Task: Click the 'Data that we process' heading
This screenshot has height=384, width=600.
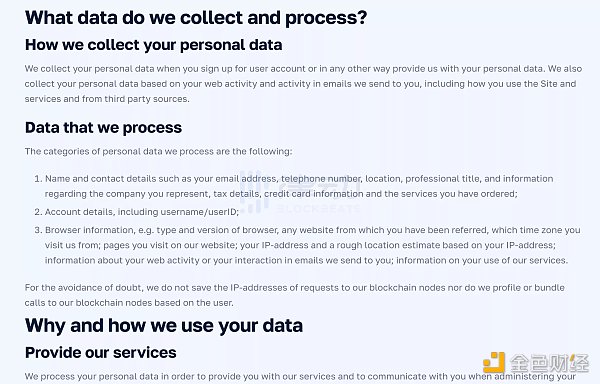Action: (x=103, y=128)
